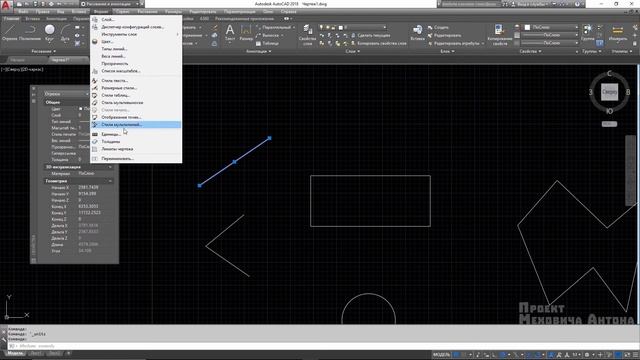The height and width of the screenshot is (360, 640).
Task: Open Рисование и аннотации workspace dropdown
Action: click(x=111, y=4)
